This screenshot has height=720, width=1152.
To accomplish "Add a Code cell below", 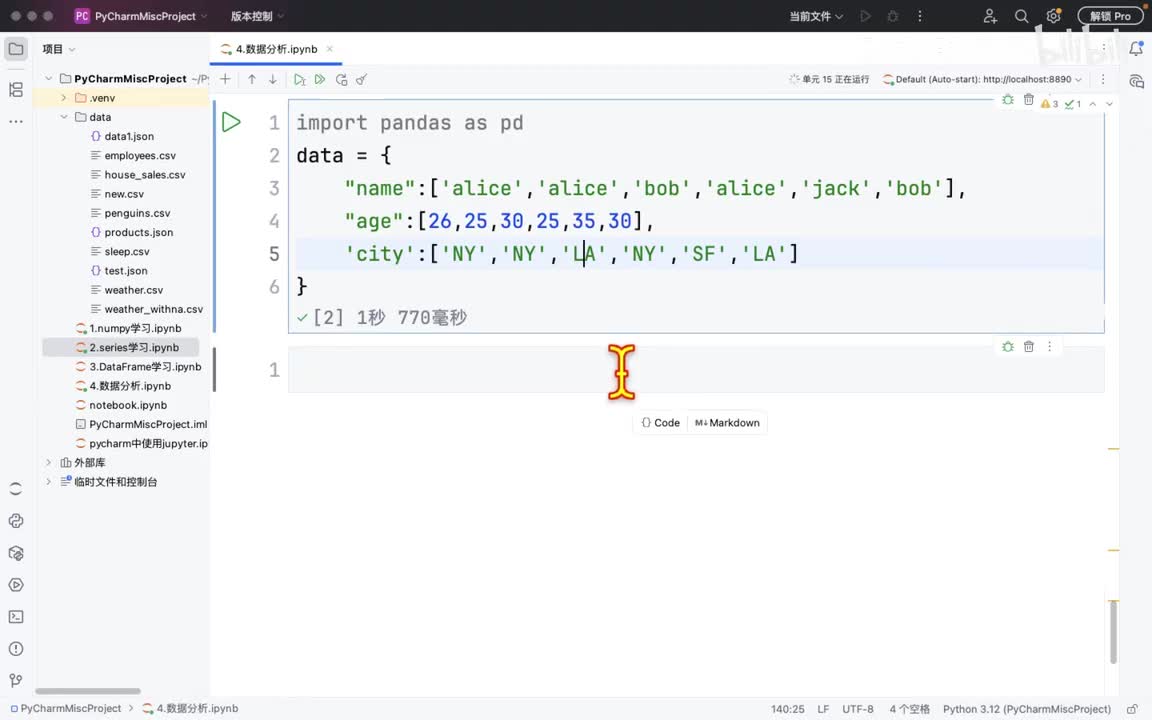I will coord(660,422).
